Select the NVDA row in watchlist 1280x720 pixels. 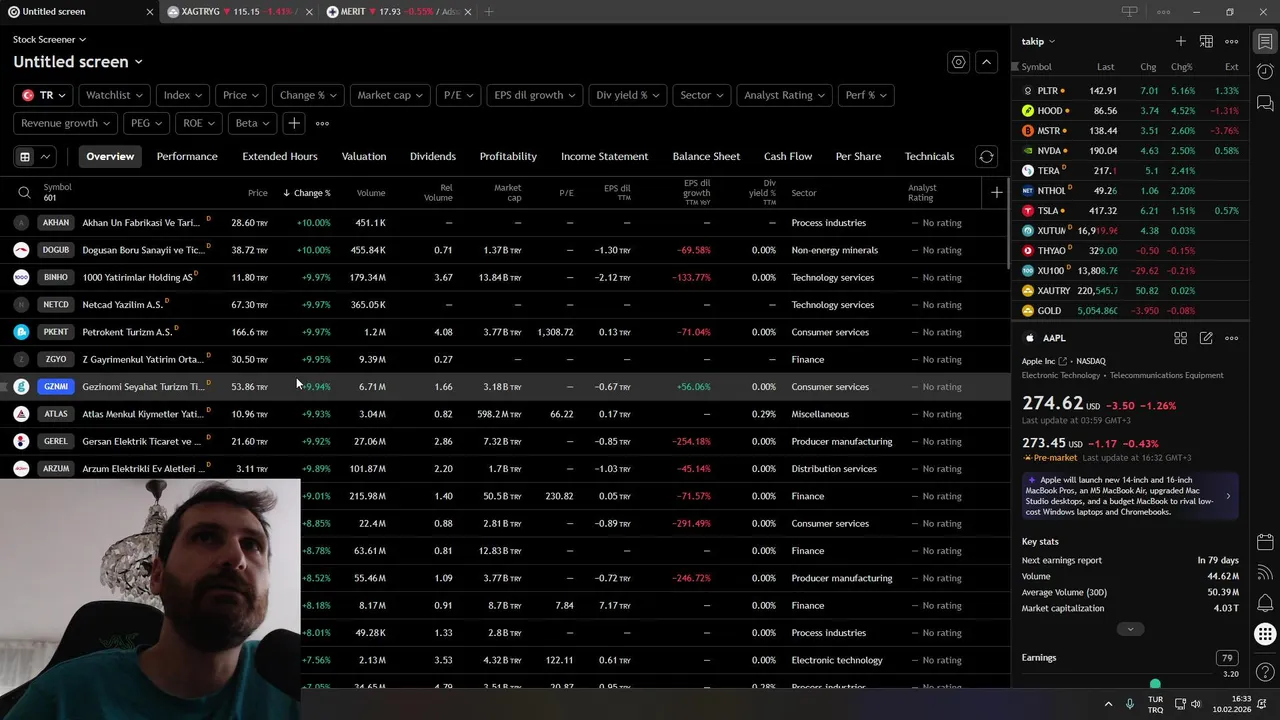coord(1130,151)
